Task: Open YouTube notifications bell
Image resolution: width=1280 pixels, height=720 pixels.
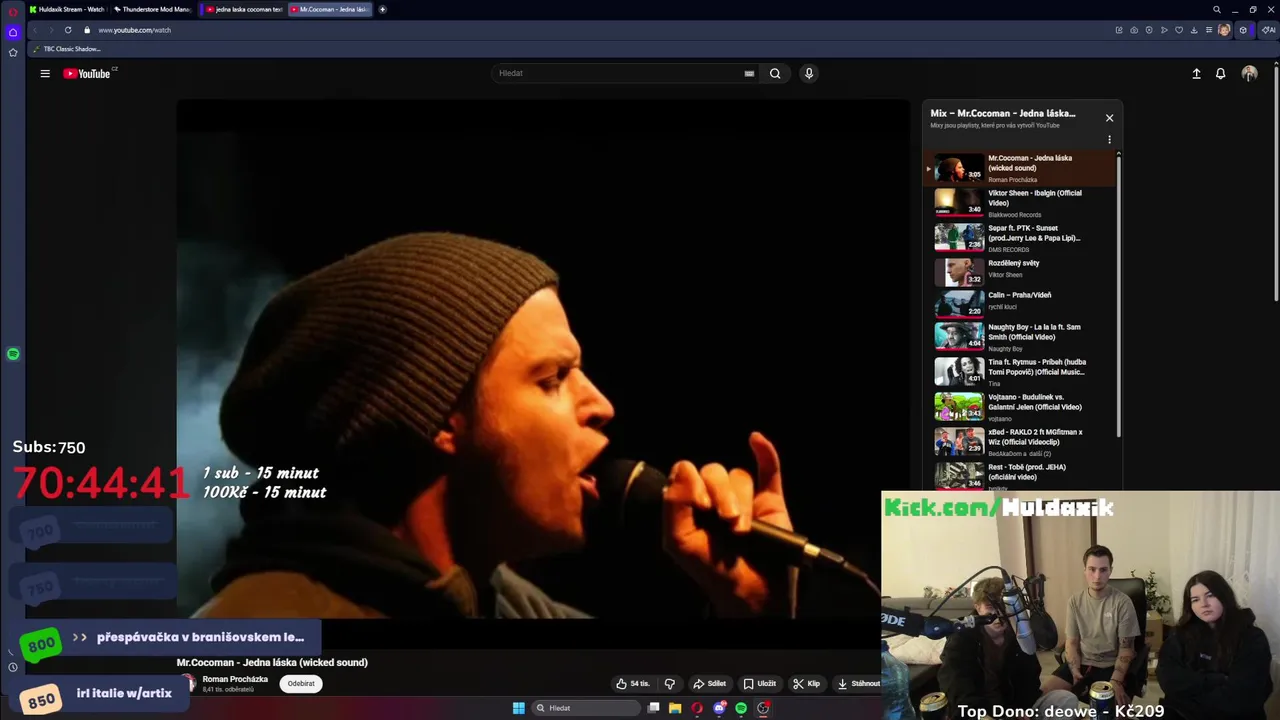Action: [1220, 73]
